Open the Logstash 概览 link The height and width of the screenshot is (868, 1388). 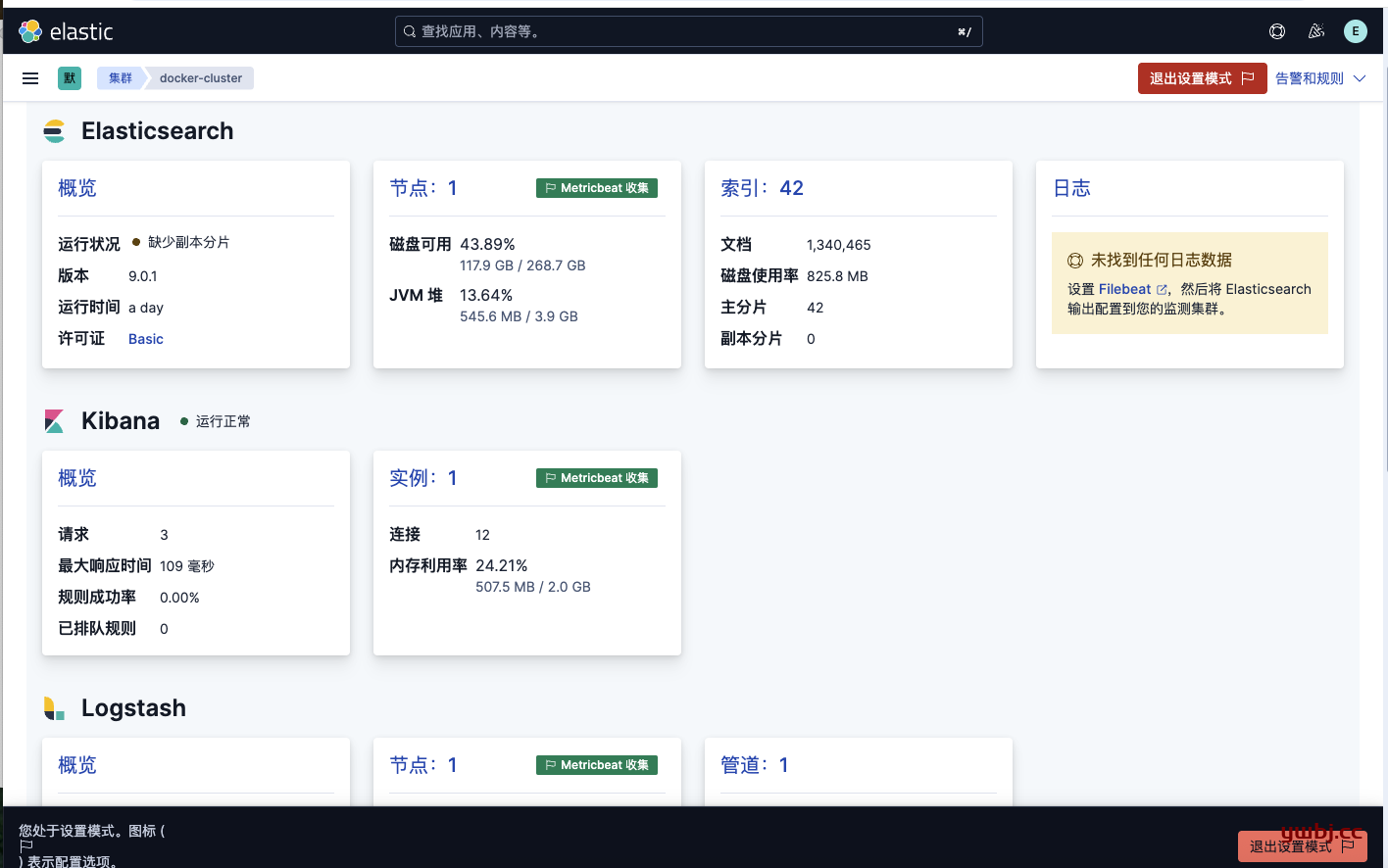[x=77, y=765]
